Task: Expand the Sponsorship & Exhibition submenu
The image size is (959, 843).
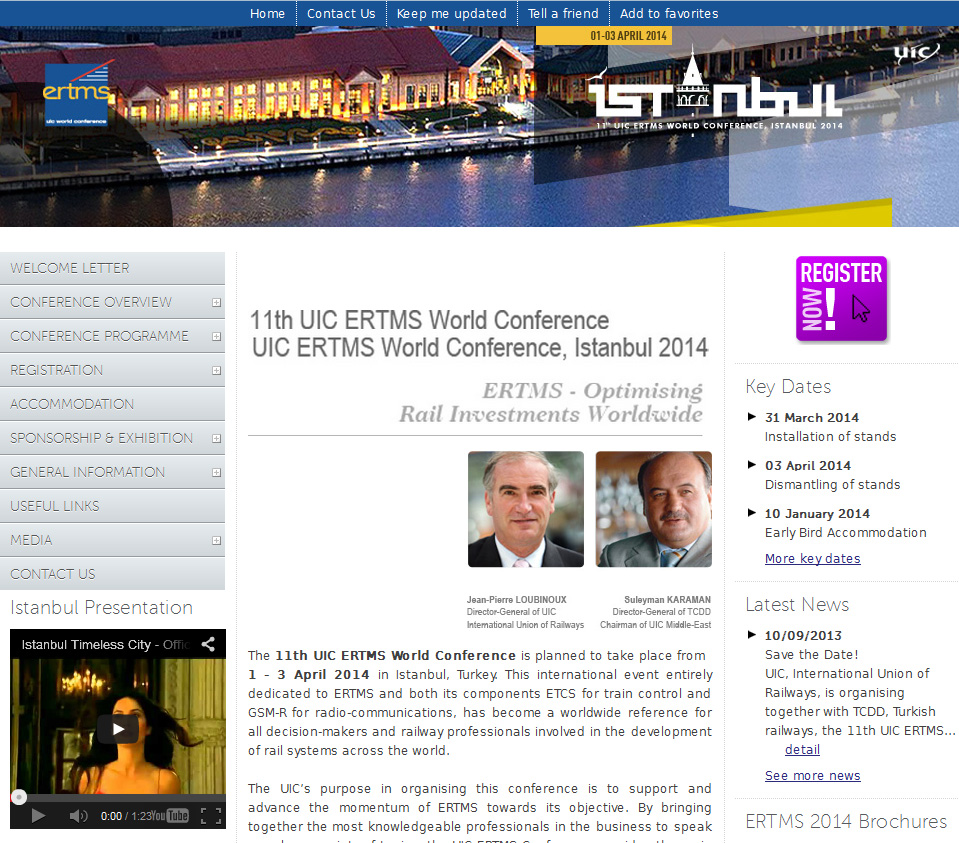Action: click(216, 438)
